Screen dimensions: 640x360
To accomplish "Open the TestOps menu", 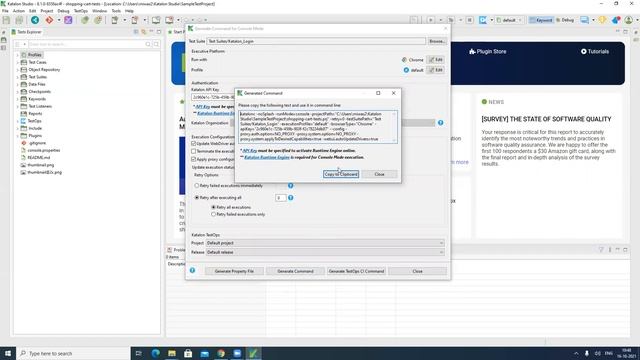I will pos(81,11).
